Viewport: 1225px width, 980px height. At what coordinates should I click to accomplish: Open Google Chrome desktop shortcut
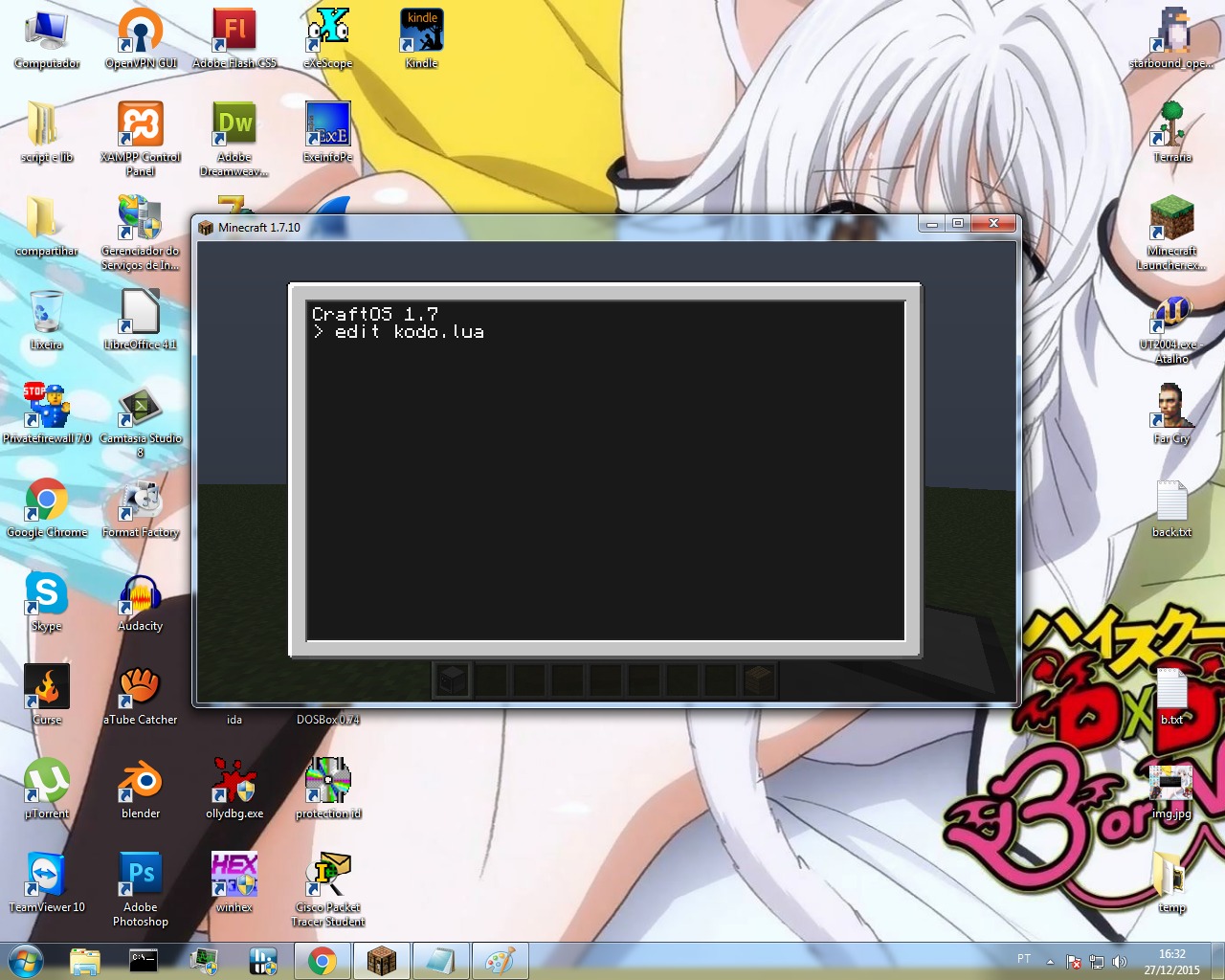coord(46,507)
